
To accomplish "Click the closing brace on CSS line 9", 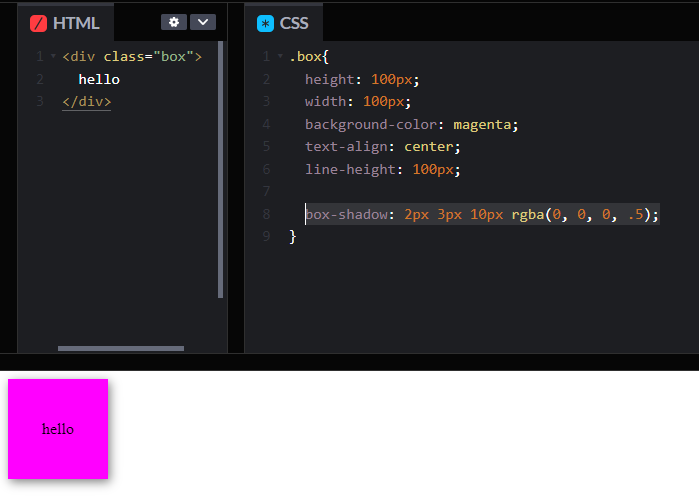I will (x=292, y=237).
